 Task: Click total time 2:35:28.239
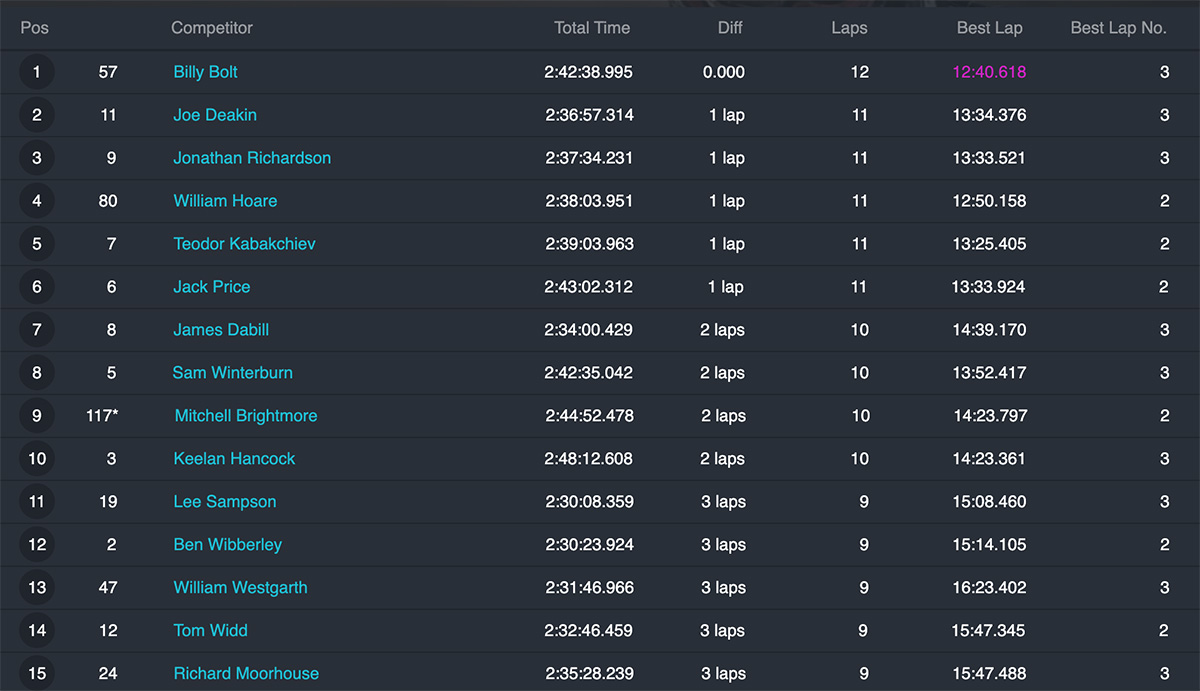tap(589, 674)
